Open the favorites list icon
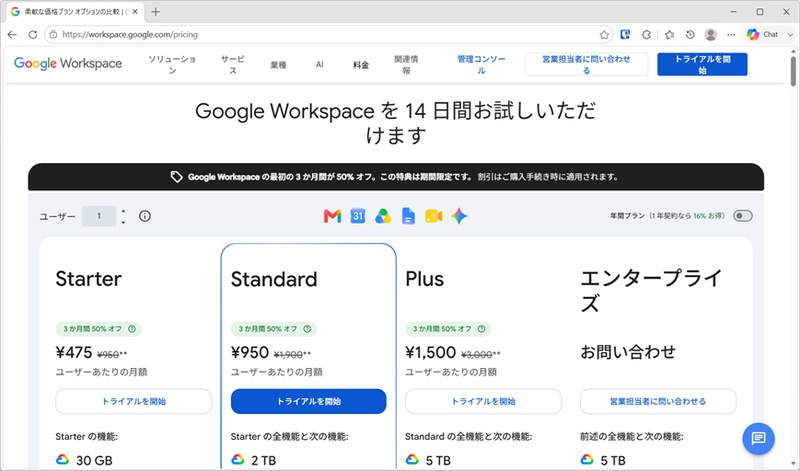This screenshot has width=800, height=471. (x=669, y=35)
